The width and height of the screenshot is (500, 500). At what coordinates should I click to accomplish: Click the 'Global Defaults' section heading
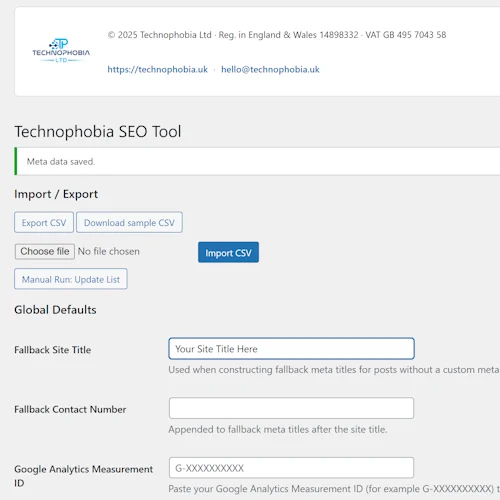click(55, 310)
